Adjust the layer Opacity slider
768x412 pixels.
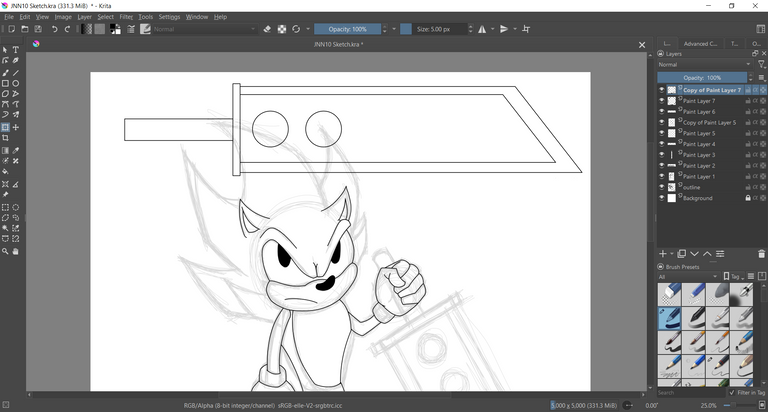pyautogui.click(x=702, y=77)
